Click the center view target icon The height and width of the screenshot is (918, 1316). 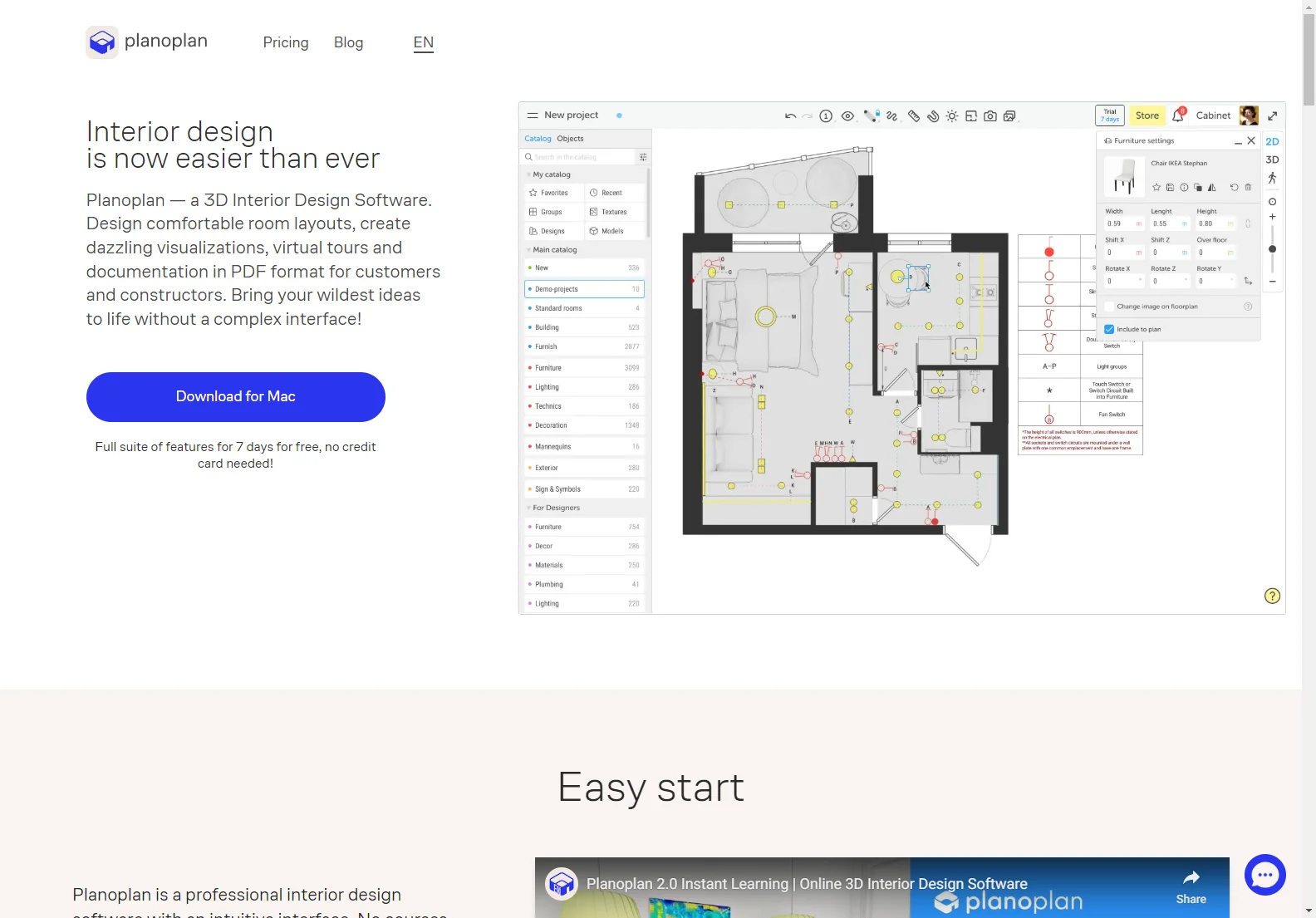click(1272, 202)
